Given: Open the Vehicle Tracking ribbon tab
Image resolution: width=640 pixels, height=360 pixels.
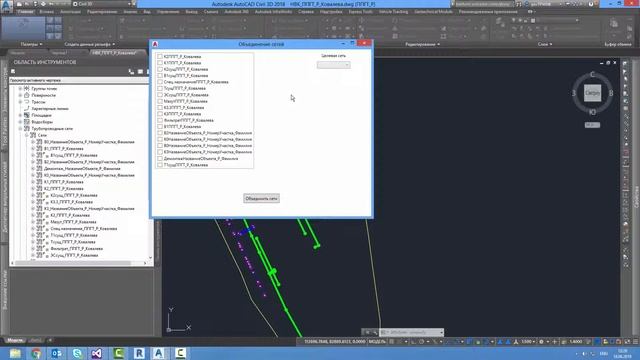Looking at the screenshot, I should point(393,12).
